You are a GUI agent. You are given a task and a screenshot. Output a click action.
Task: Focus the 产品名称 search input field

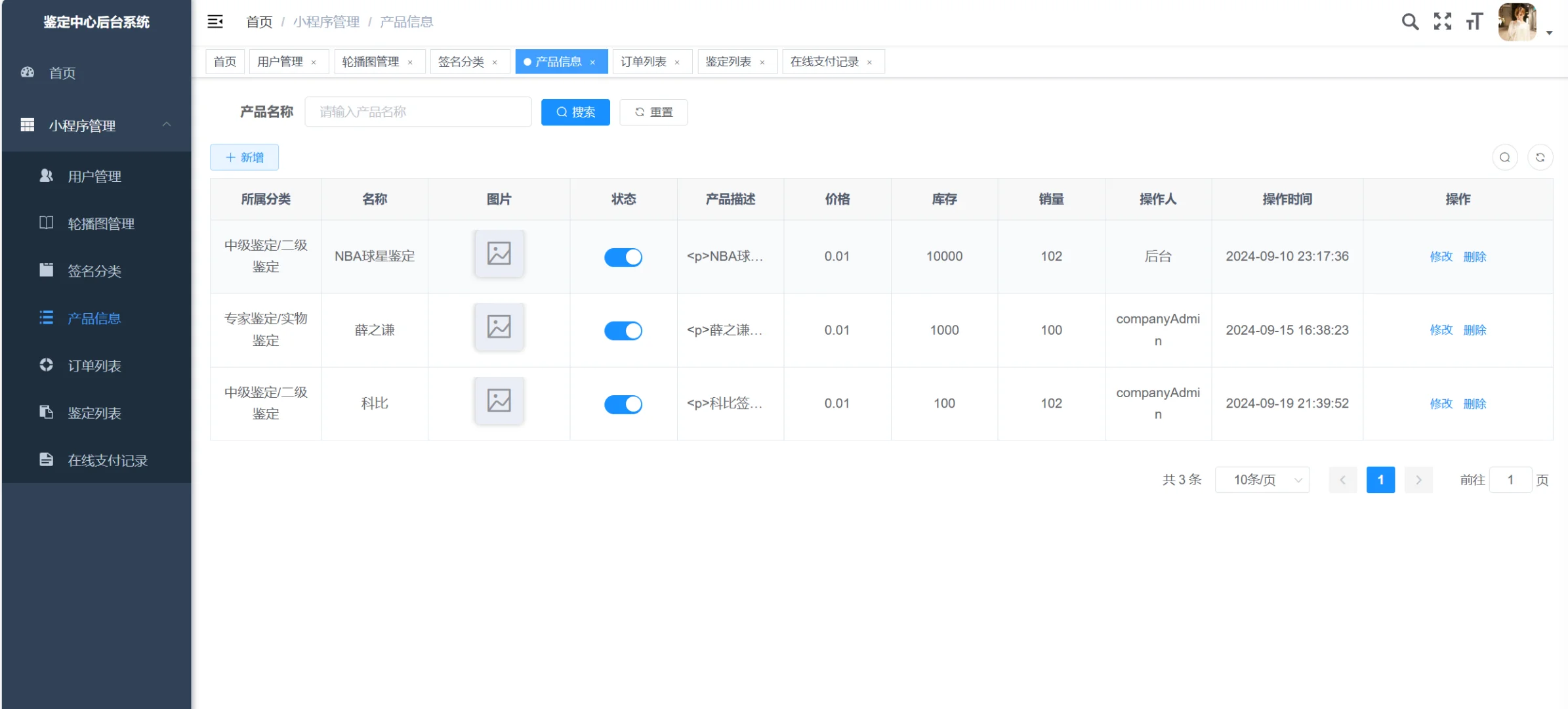pyautogui.click(x=418, y=112)
